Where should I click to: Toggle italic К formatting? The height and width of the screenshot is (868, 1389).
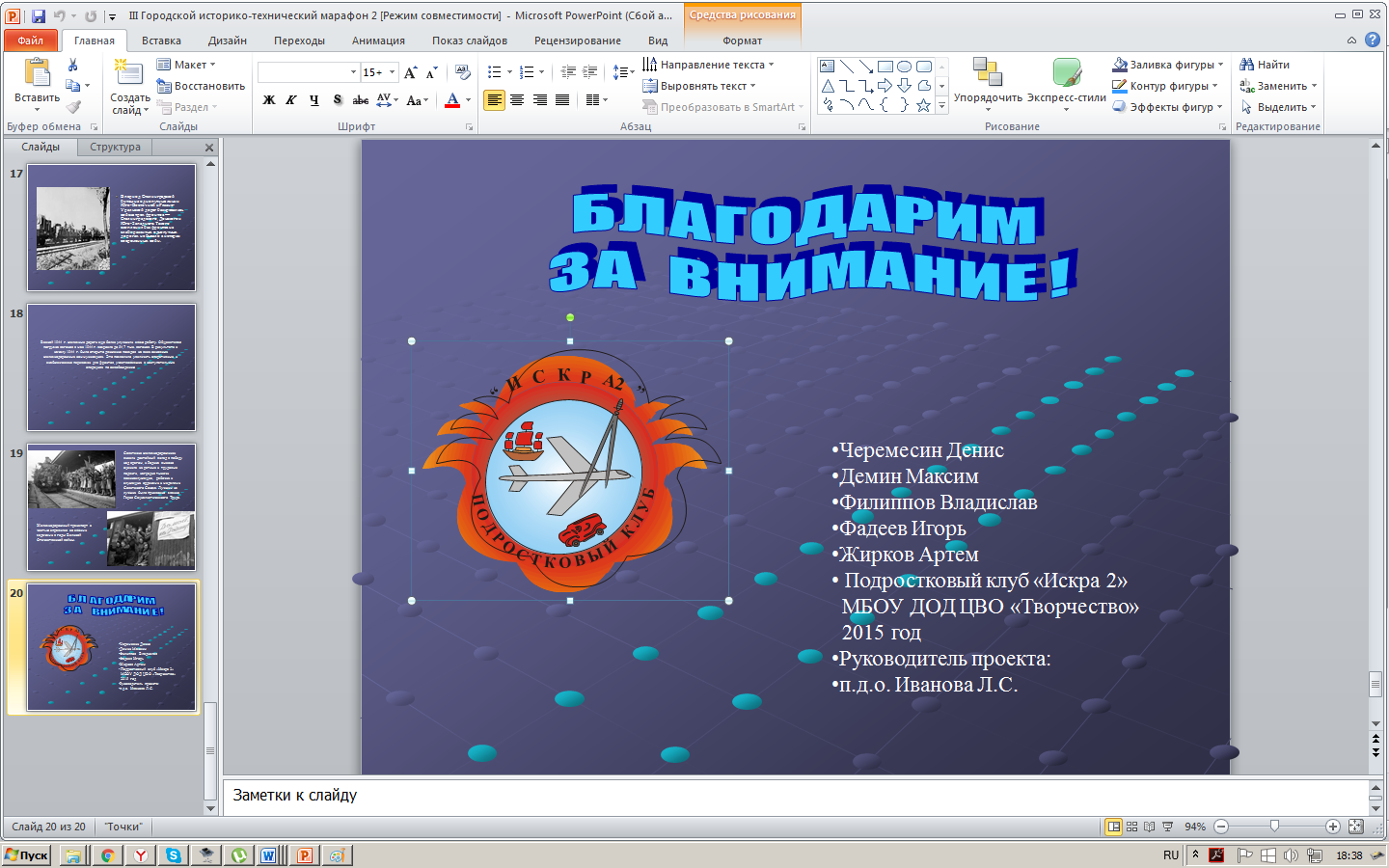tap(291, 100)
